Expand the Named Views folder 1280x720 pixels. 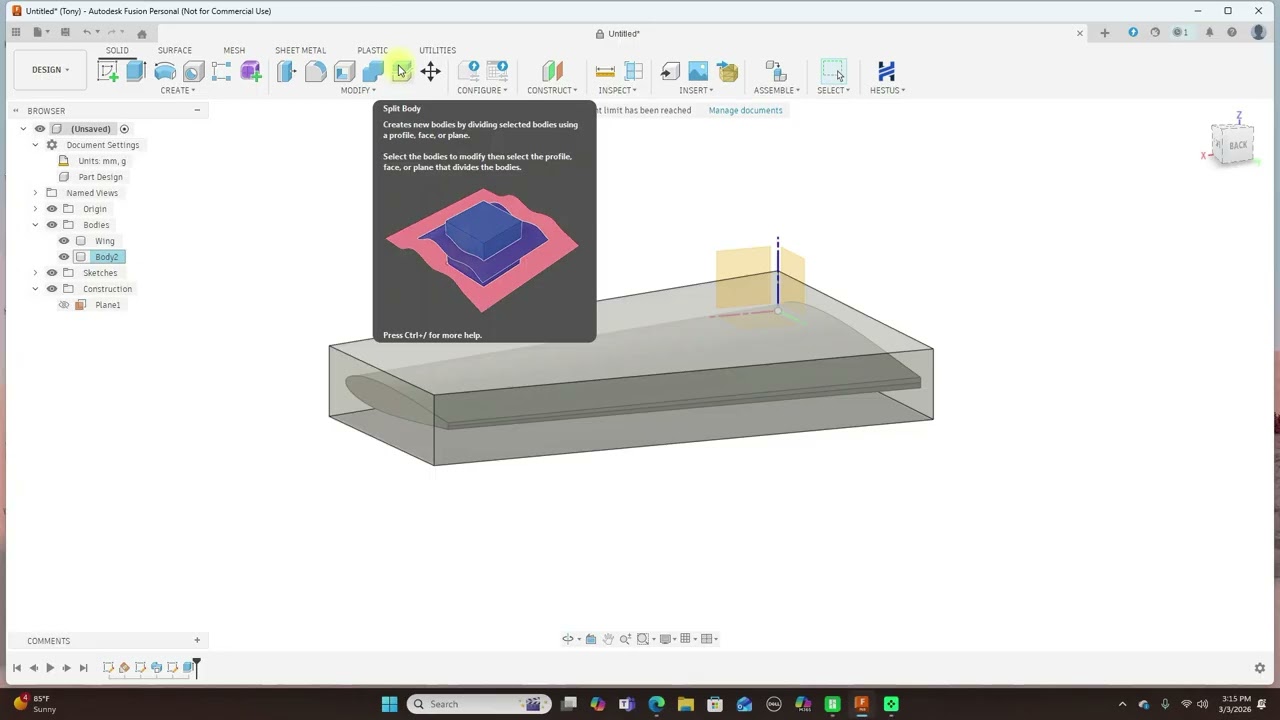[35, 193]
